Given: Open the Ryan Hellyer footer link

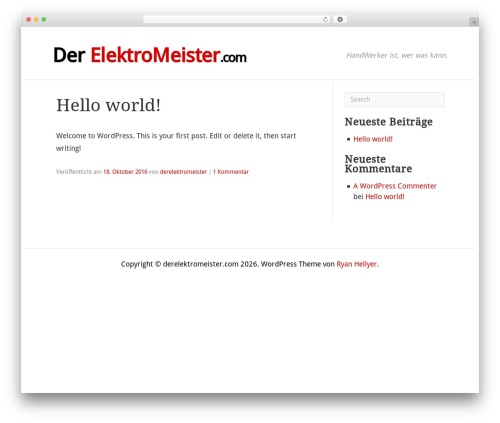Looking at the screenshot, I should pos(357,264).
